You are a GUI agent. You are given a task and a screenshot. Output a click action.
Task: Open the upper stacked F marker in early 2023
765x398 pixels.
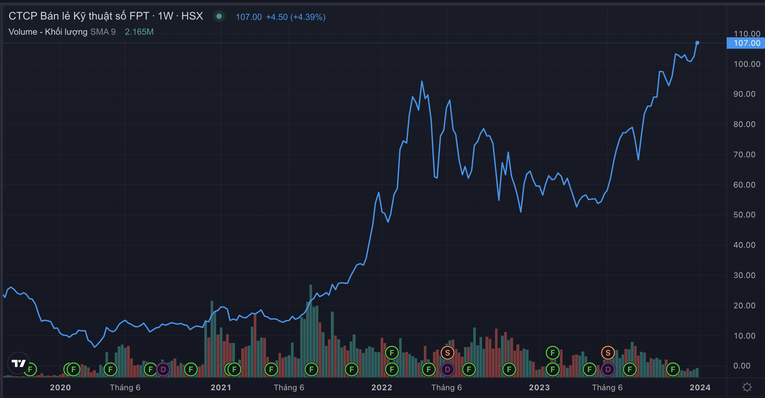click(552, 353)
